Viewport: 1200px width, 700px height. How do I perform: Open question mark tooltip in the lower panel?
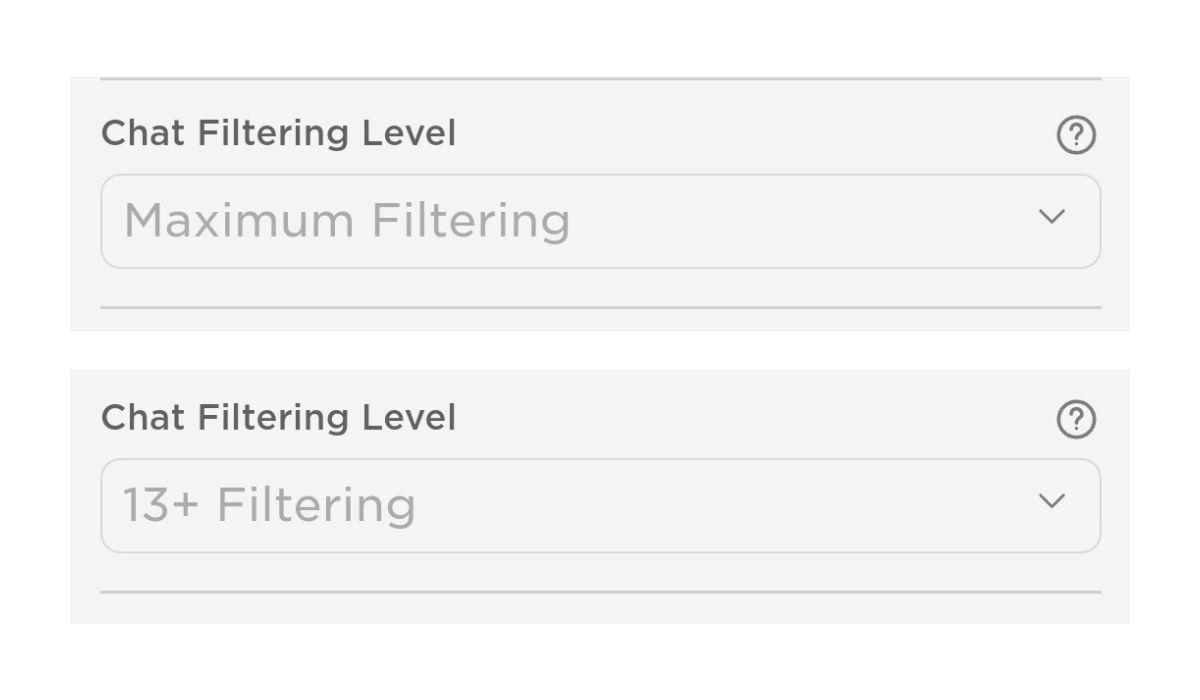[x=1076, y=420]
